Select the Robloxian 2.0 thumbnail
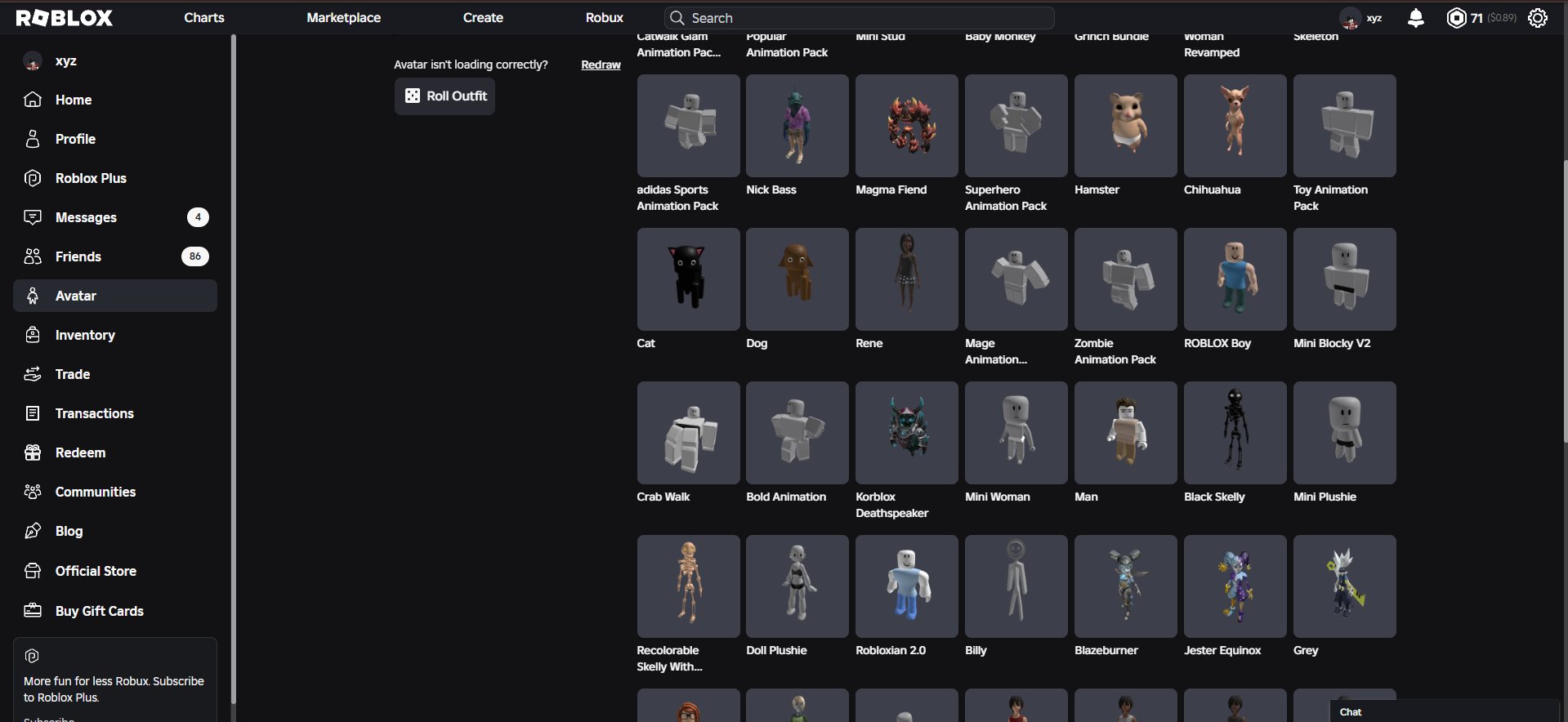 [x=907, y=586]
